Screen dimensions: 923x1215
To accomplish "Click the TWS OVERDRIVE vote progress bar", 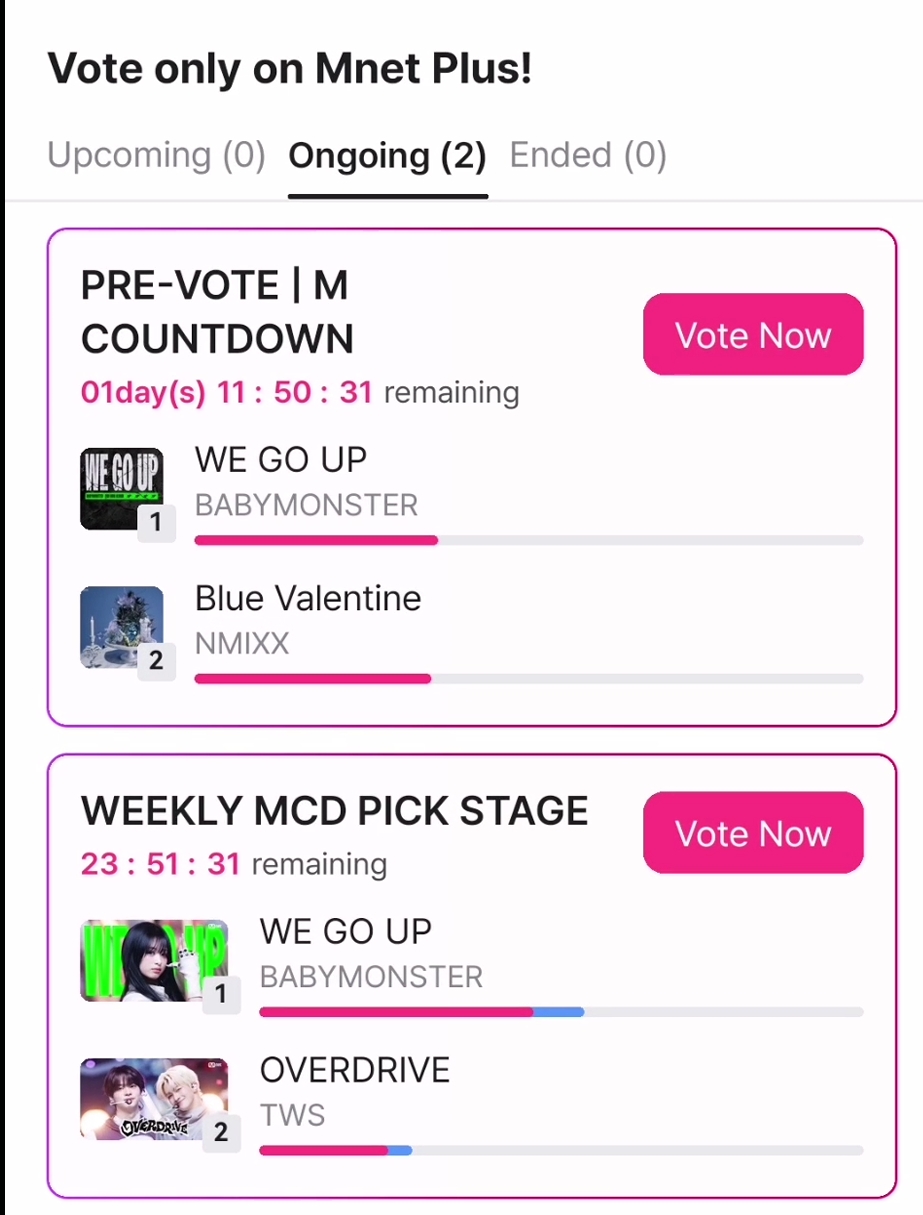I will pos(560,1151).
